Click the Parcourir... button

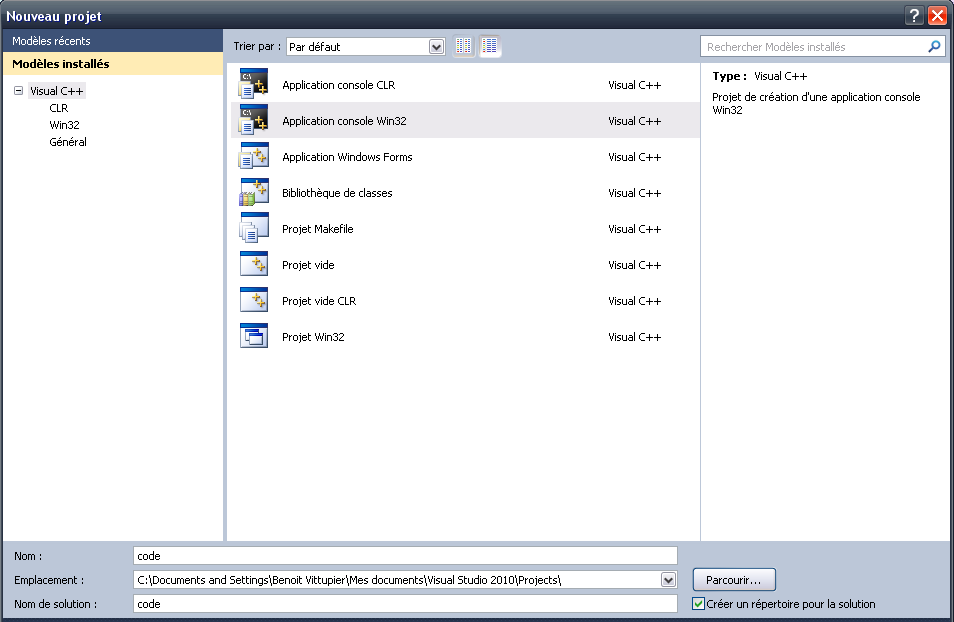click(734, 580)
